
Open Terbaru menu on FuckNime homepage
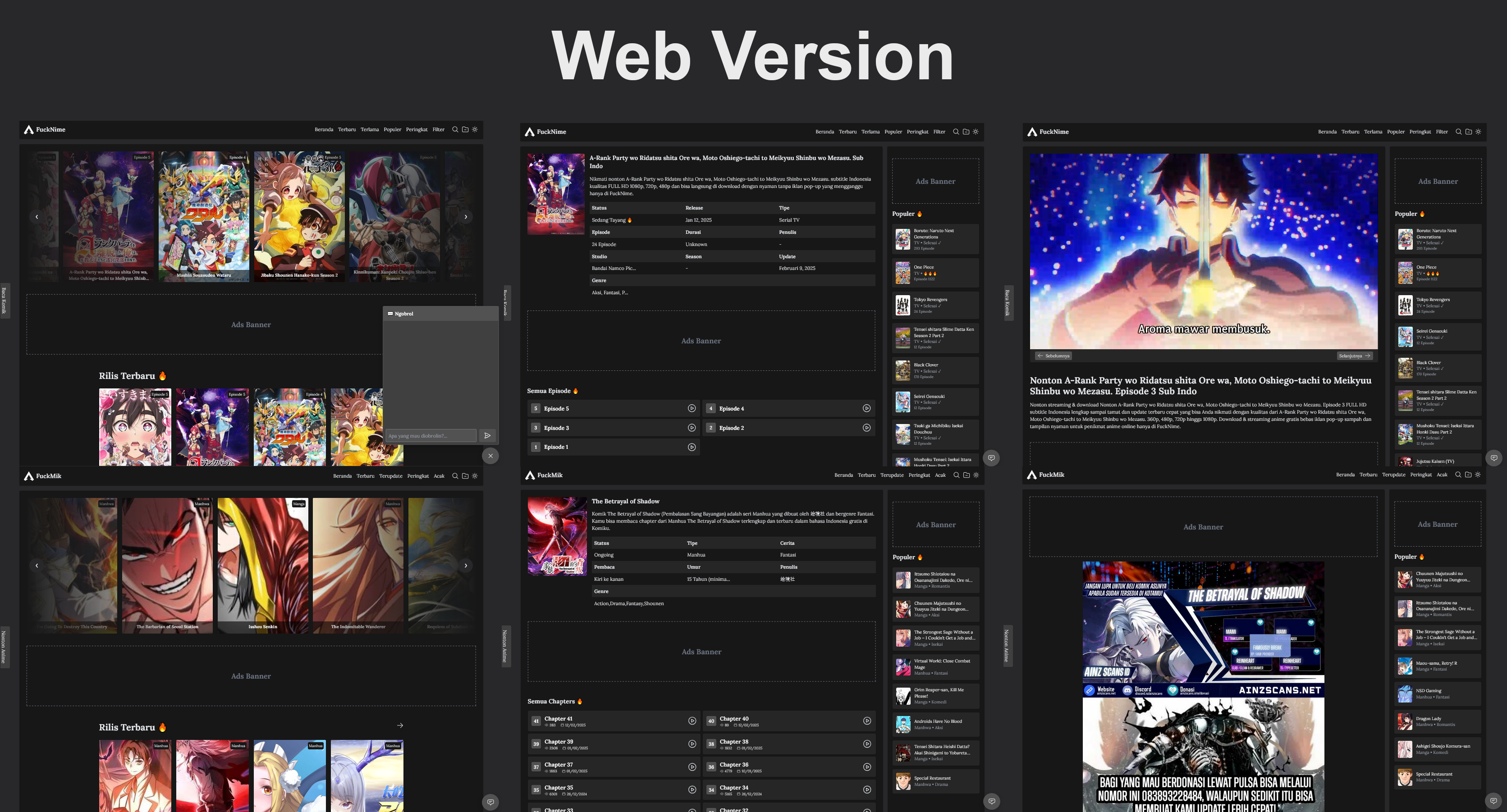(x=347, y=130)
